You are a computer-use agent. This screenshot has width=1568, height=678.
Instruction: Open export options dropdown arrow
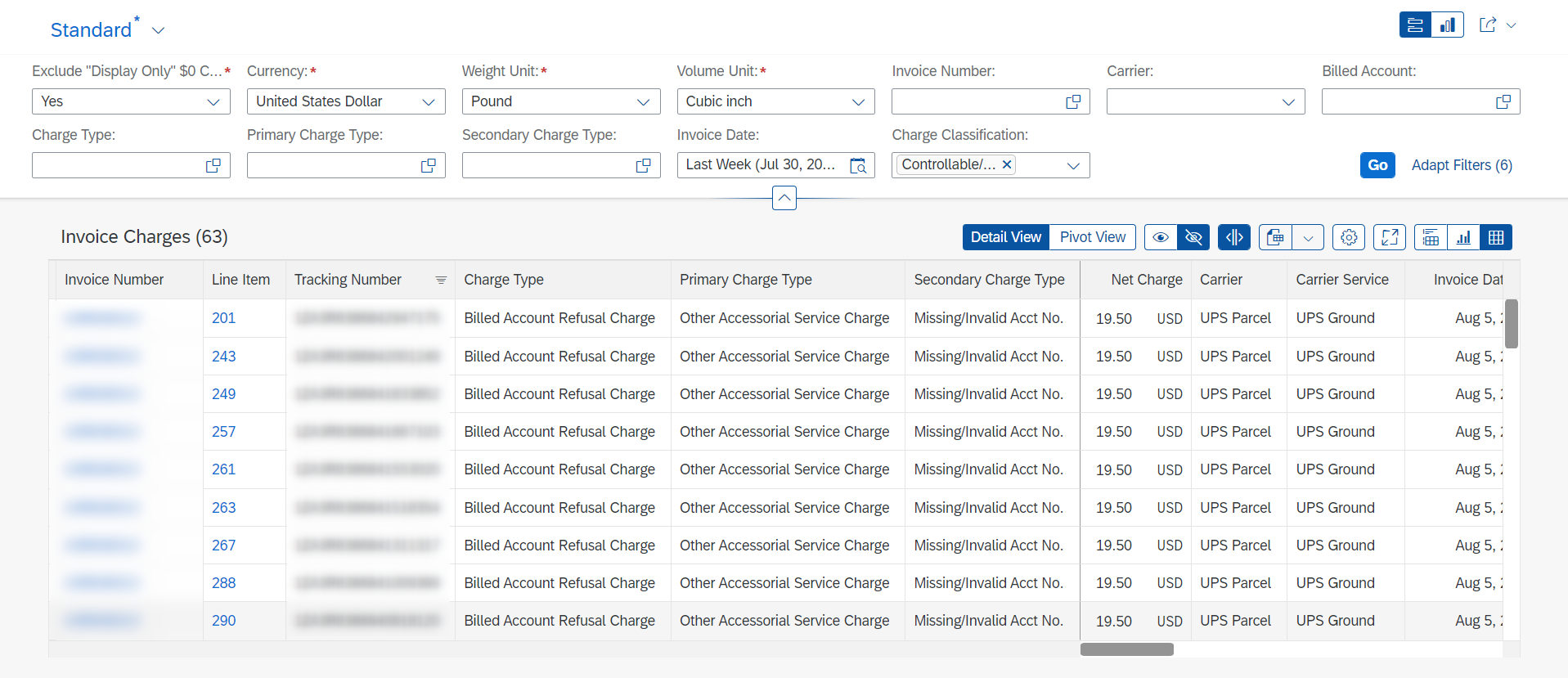pos(1308,237)
